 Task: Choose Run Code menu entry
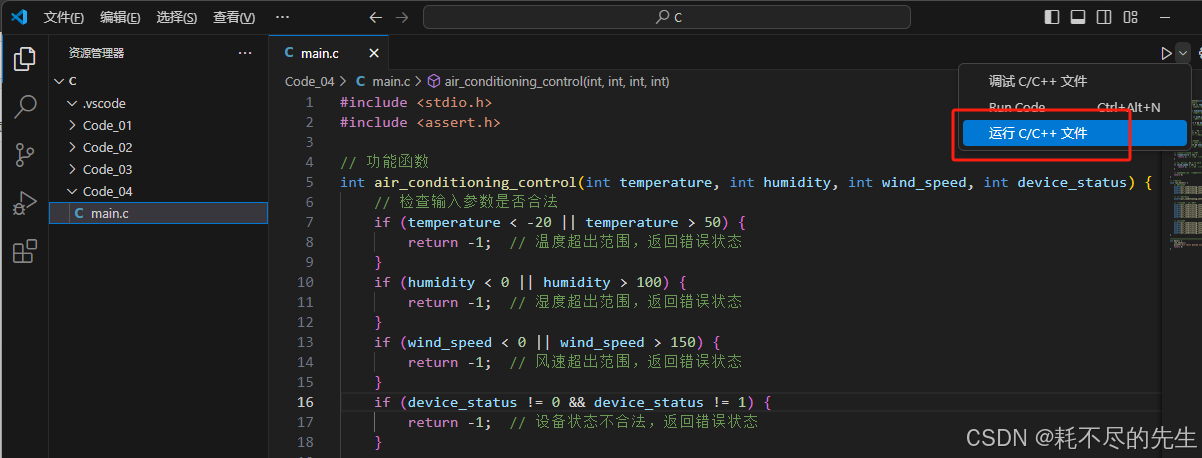[1074, 107]
